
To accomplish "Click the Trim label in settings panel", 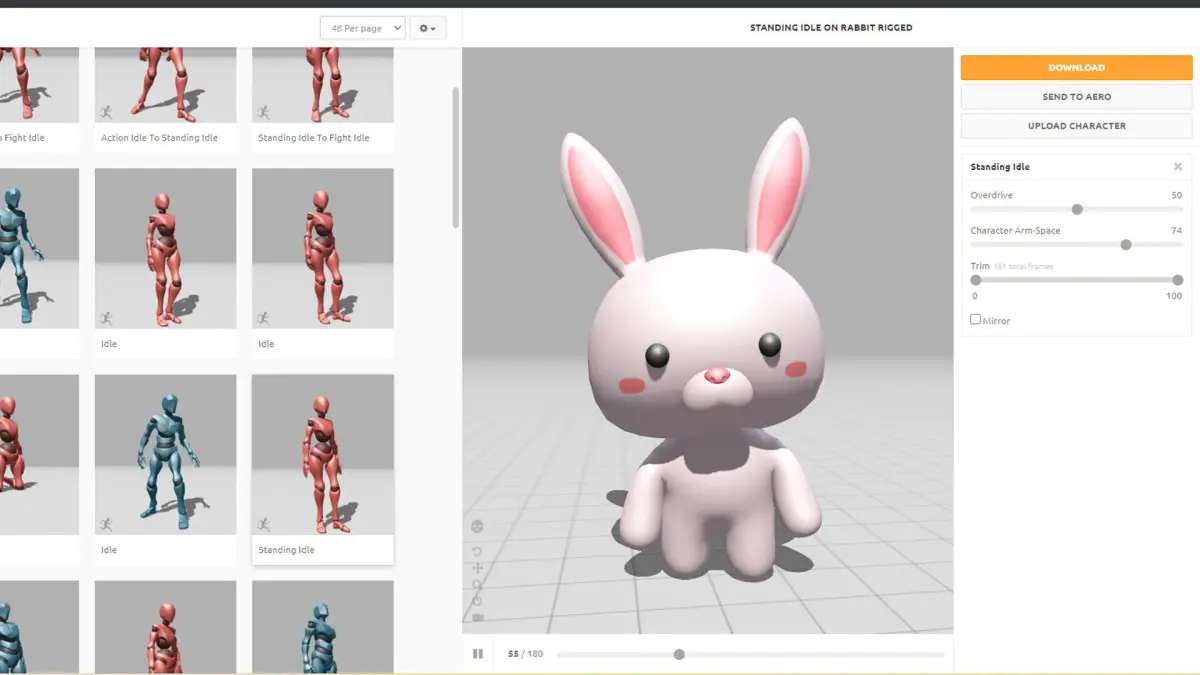I will click(980, 266).
